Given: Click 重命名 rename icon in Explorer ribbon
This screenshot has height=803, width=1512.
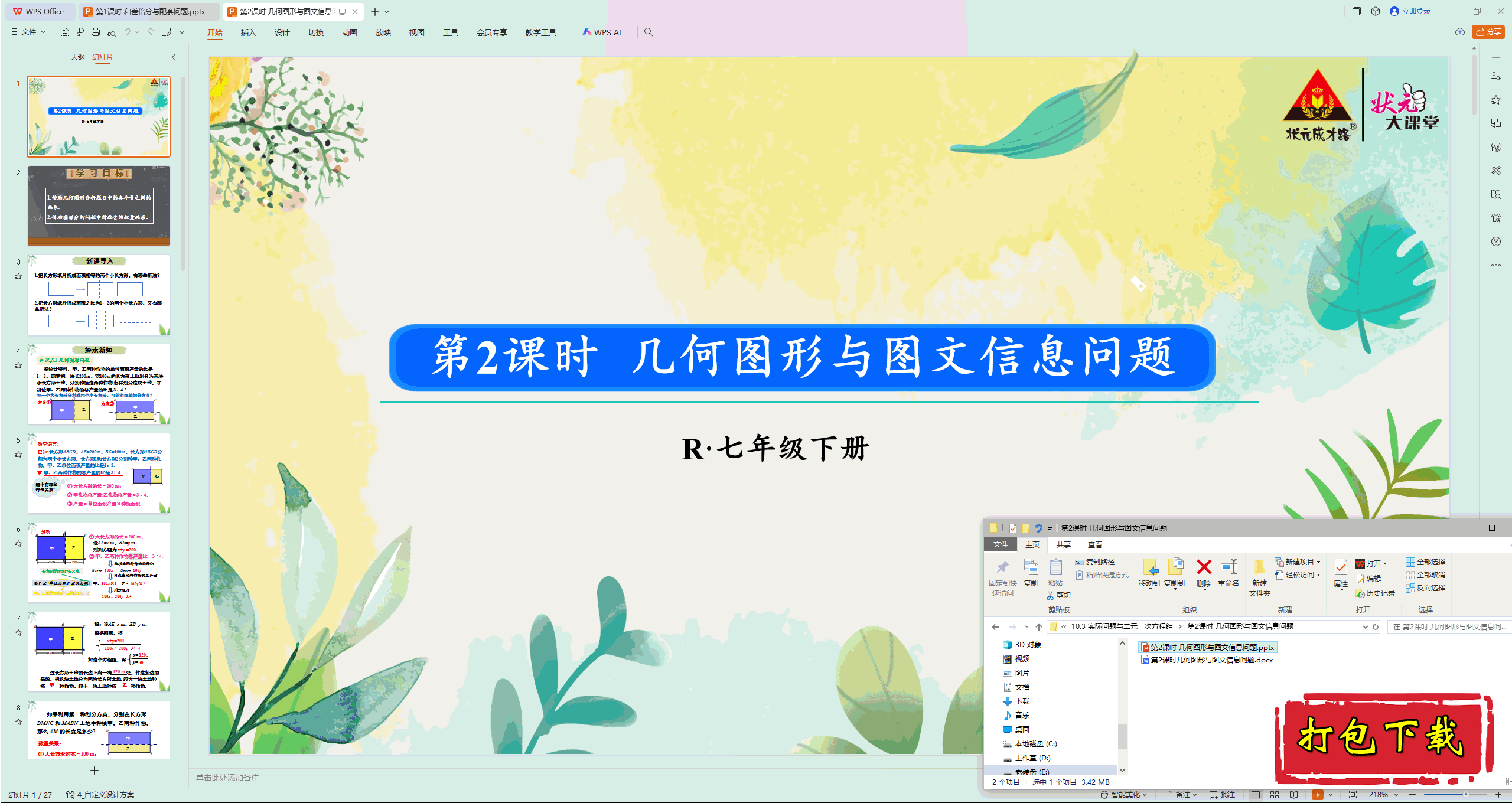Looking at the screenshot, I should 1228,573.
